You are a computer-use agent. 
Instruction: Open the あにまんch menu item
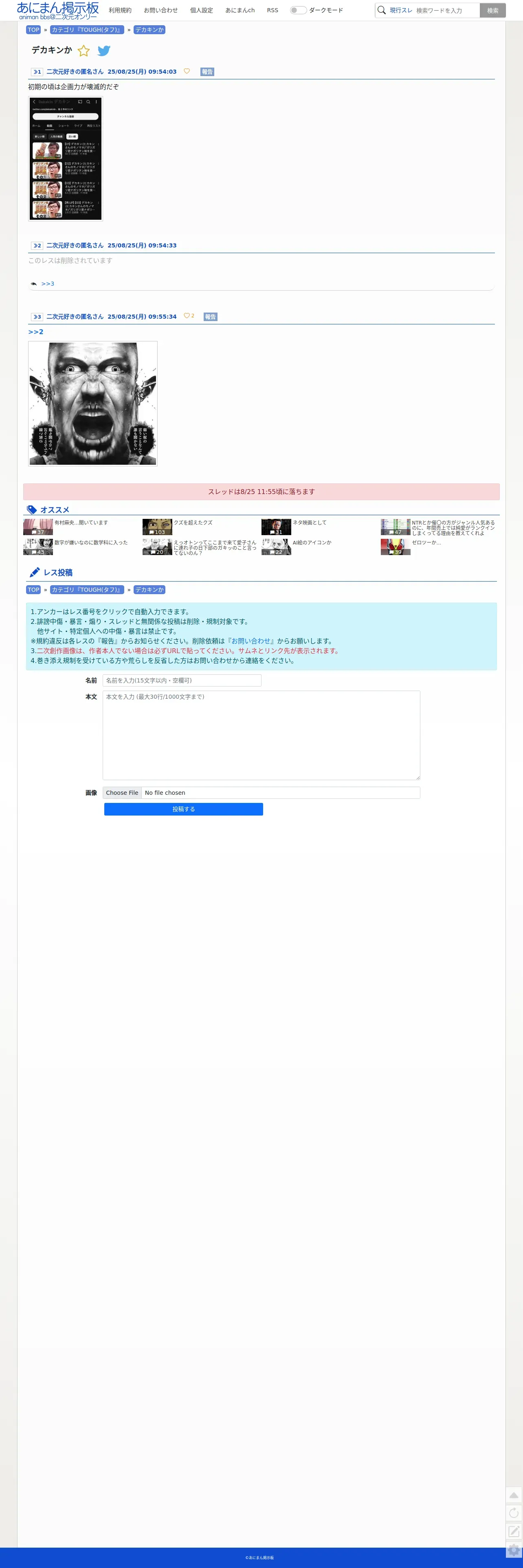(240, 10)
